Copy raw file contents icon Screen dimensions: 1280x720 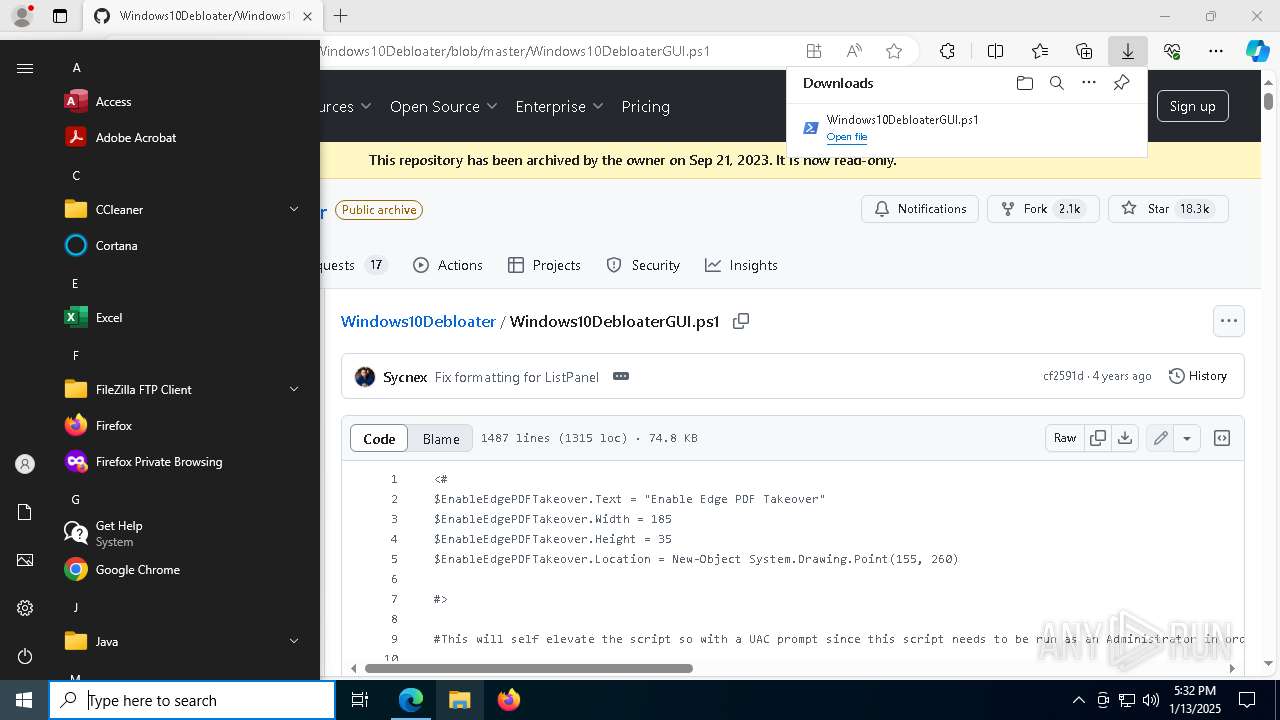(1098, 438)
